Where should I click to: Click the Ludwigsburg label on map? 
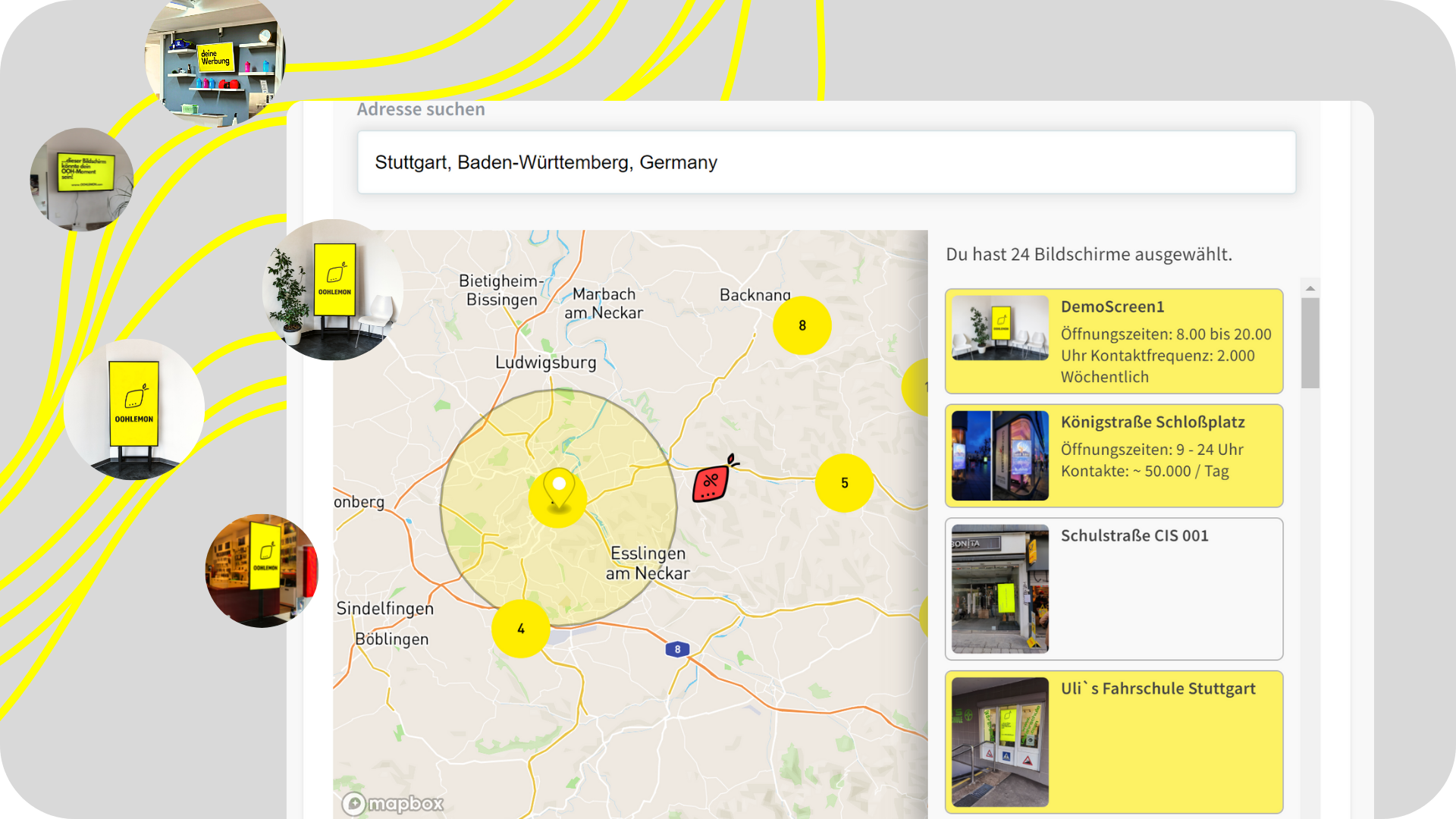click(545, 362)
